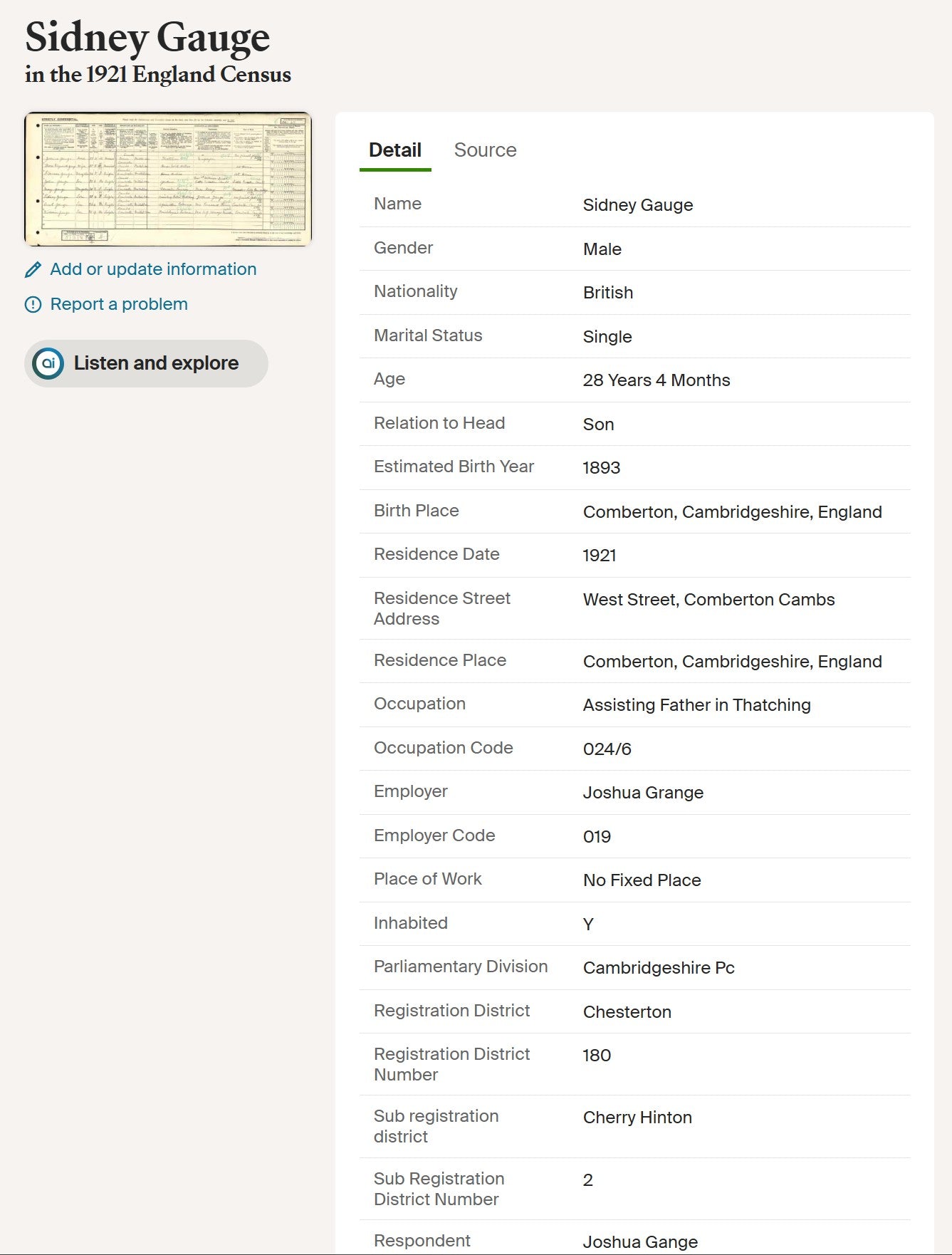Click the Name value 'Sidney Gauge'
Image resolution: width=952 pixels, height=1255 pixels.
[x=637, y=205]
